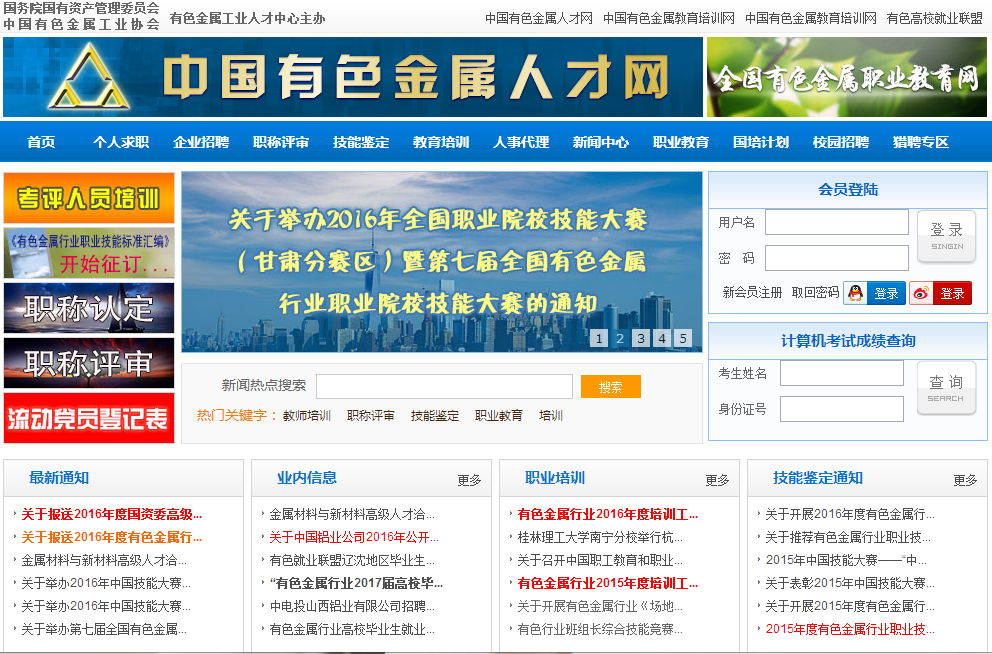Switch carousel to slide 5
Image resolution: width=992 pixels, height=654 pixels.
click(x=683, y=338)
